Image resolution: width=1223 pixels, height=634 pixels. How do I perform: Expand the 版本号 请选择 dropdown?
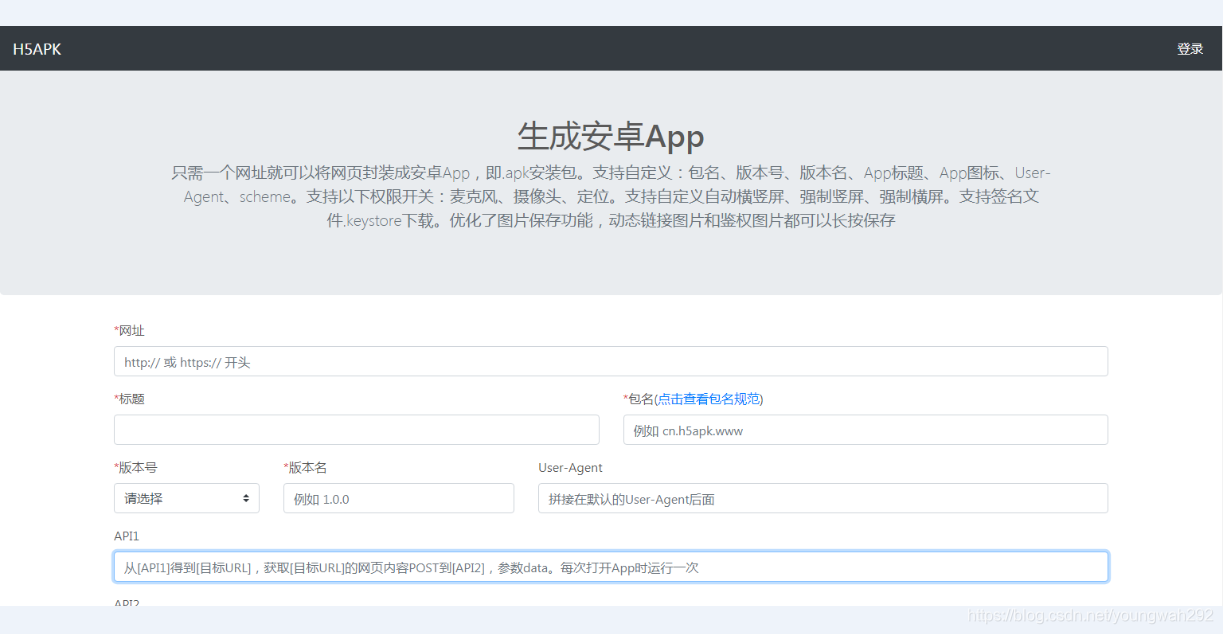click(187, 498)
